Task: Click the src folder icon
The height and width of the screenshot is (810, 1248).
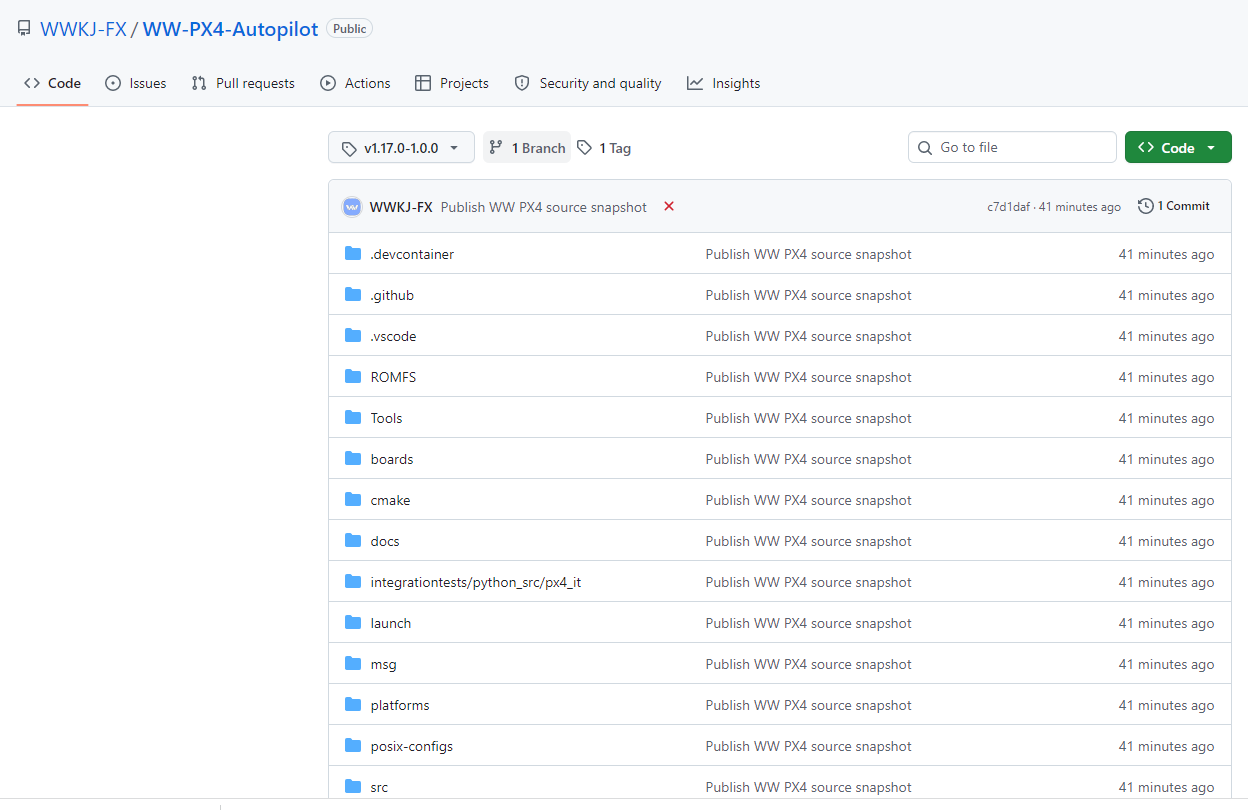Action: (353, 787)
